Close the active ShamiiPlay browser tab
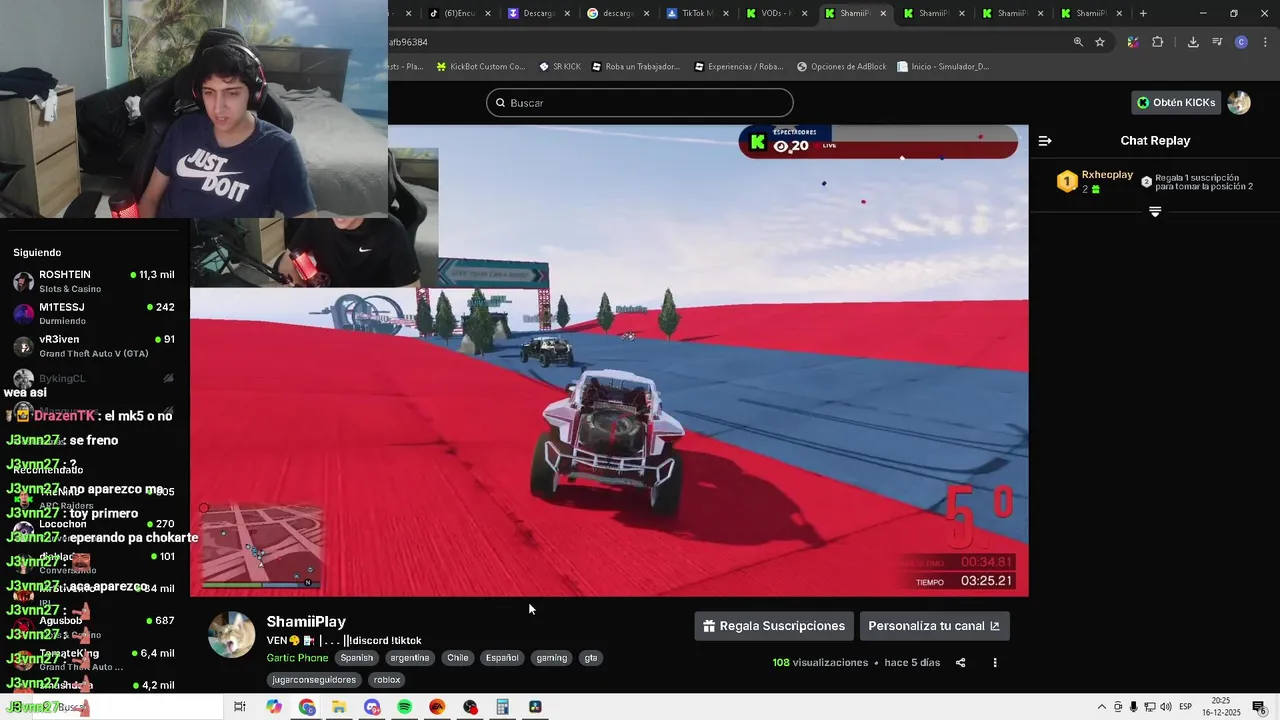The height and width of the screenshot is (720, 1280). point(882,14)
